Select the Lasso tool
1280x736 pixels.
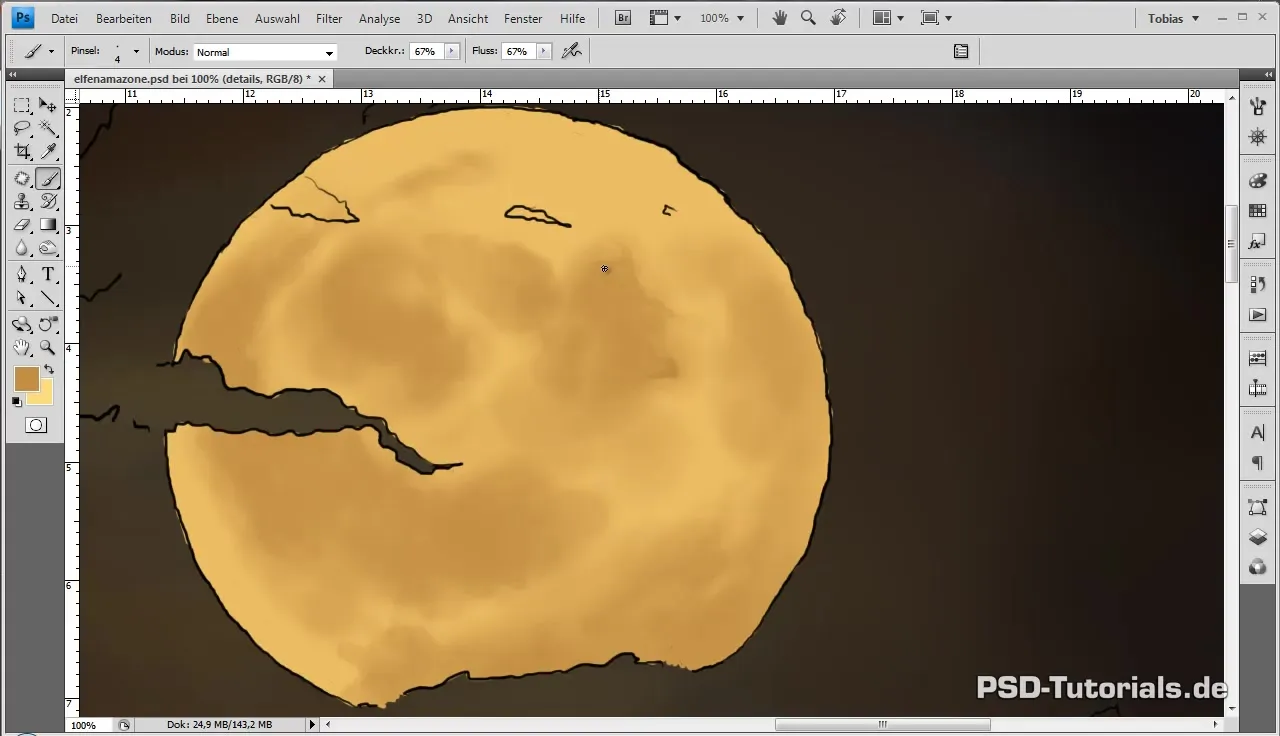(22, 128)
